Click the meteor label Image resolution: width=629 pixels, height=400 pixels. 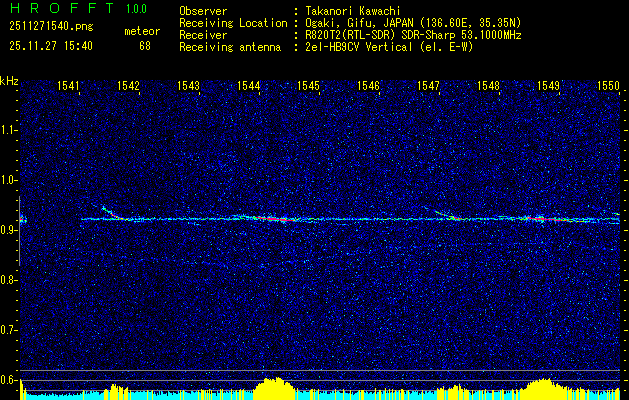(x=142, y=31)
